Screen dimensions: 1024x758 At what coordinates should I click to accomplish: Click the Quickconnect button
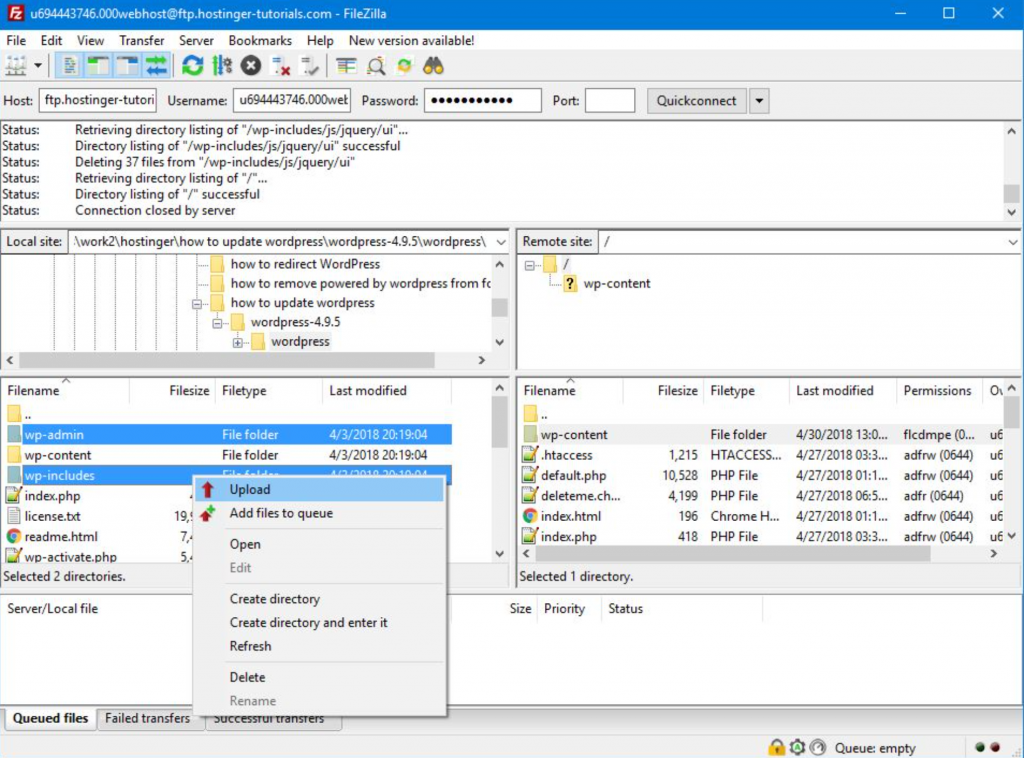pyautogui.click(x=696, y=101)
